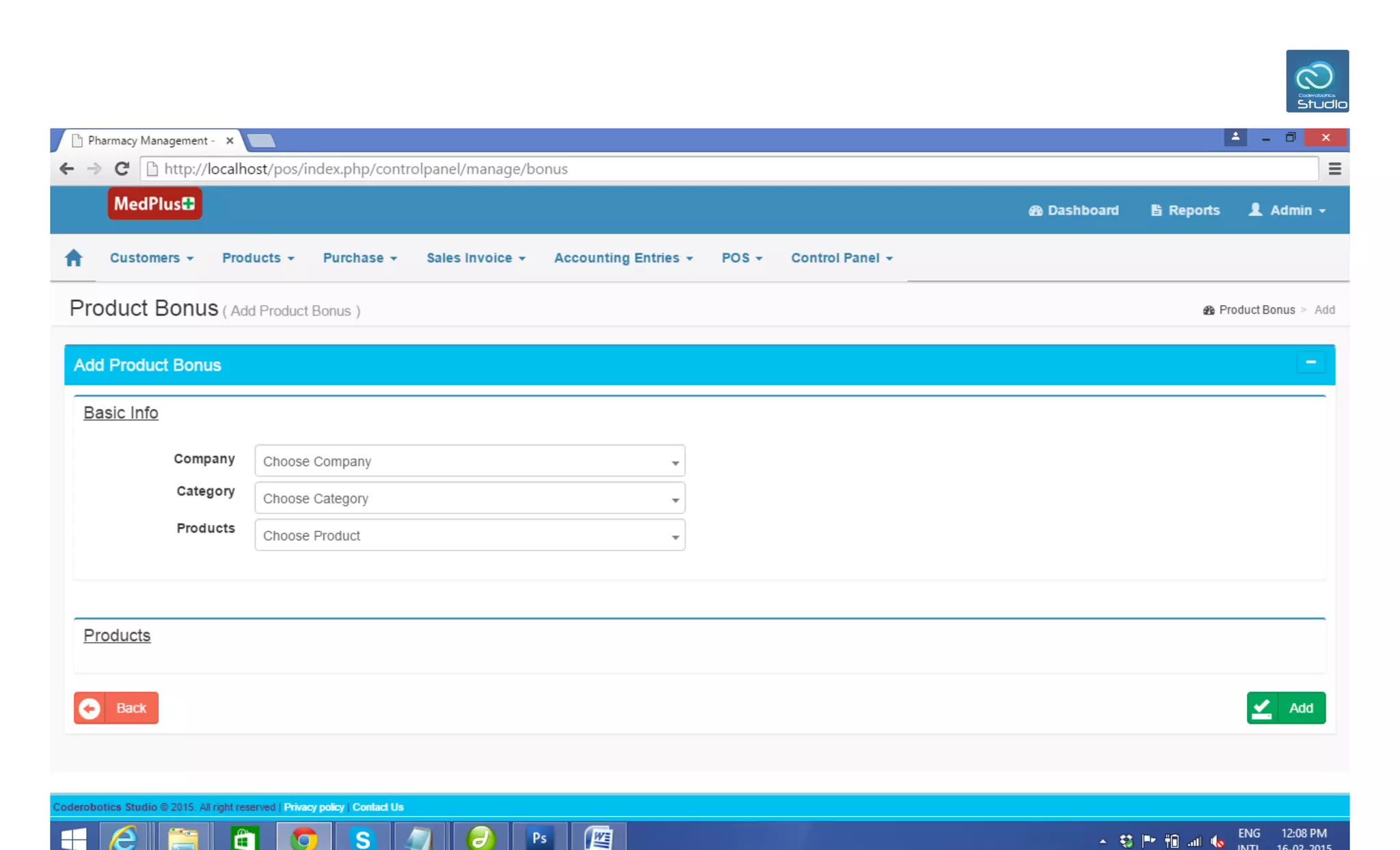Click the MedPlus logo
The width and height of the screenshot is (1400, 850).
[154, 204]
